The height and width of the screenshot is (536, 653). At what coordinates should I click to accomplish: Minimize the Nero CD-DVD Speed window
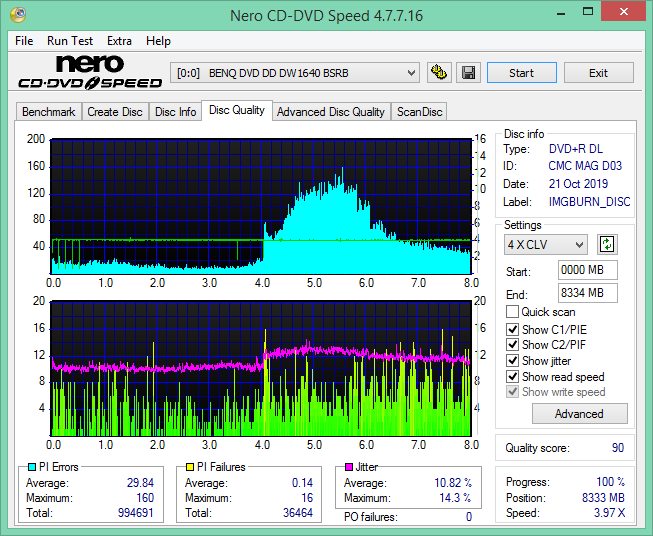point(561,12)
